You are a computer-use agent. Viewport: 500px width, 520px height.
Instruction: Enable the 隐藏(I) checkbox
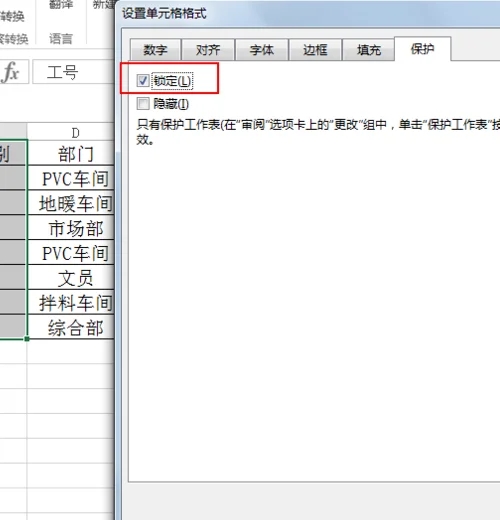click(x=143, y=104)
